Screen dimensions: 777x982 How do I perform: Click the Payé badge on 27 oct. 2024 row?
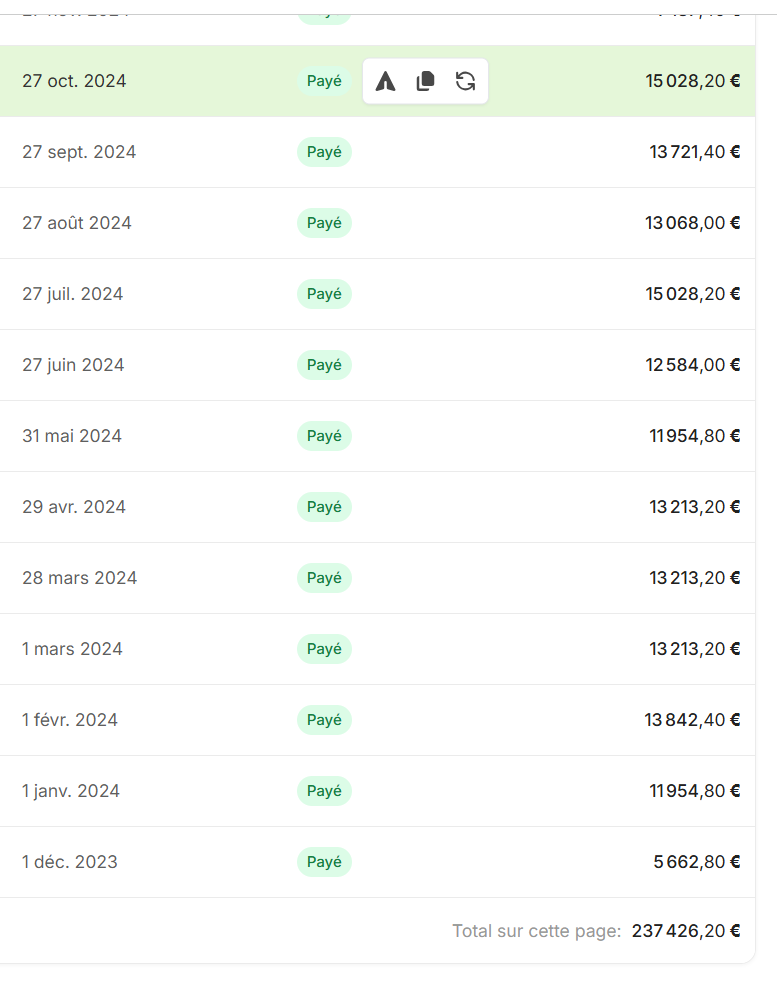324,81
